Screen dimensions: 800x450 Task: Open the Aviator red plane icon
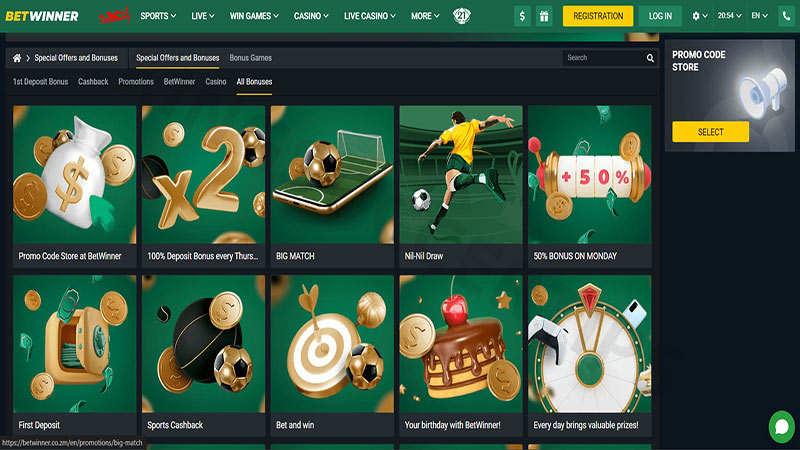coord(114,16)
